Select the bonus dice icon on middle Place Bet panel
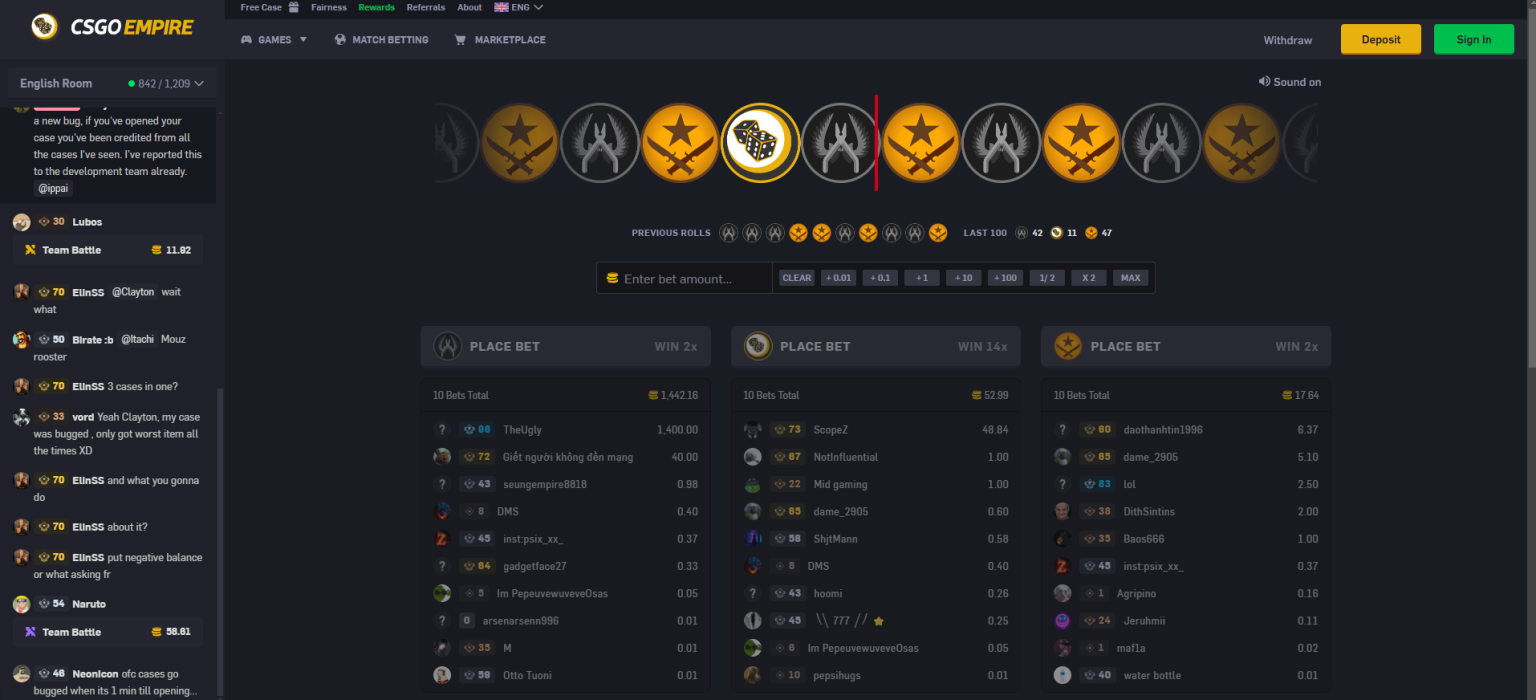Screen dimensions: 1536x700 pos(757,346)
